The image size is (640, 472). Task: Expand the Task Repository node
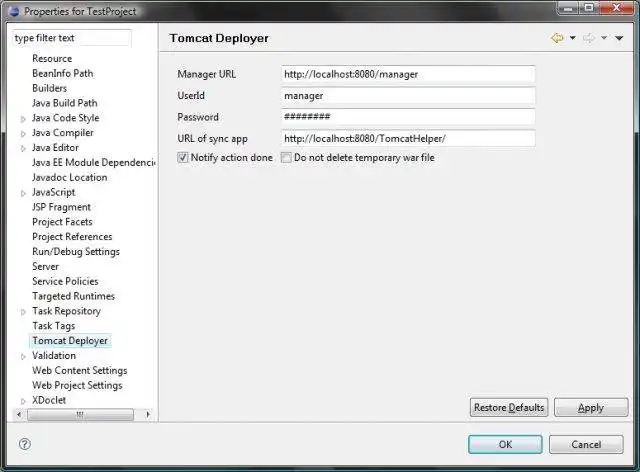[x=23, y=312]
